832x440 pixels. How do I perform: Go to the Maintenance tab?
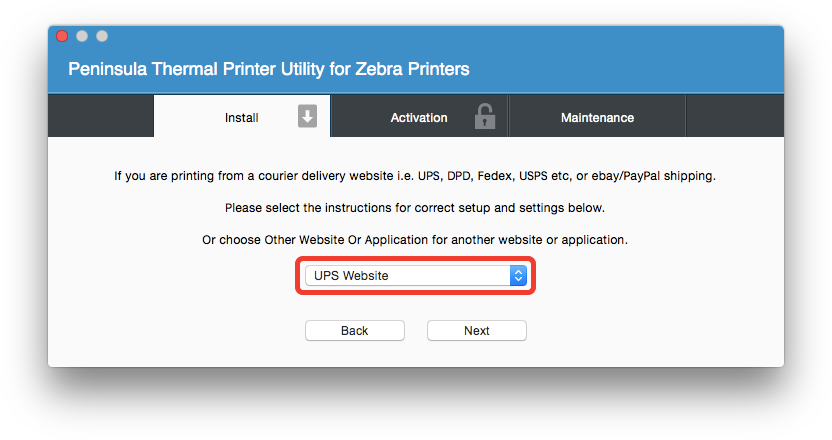(597, 118)
